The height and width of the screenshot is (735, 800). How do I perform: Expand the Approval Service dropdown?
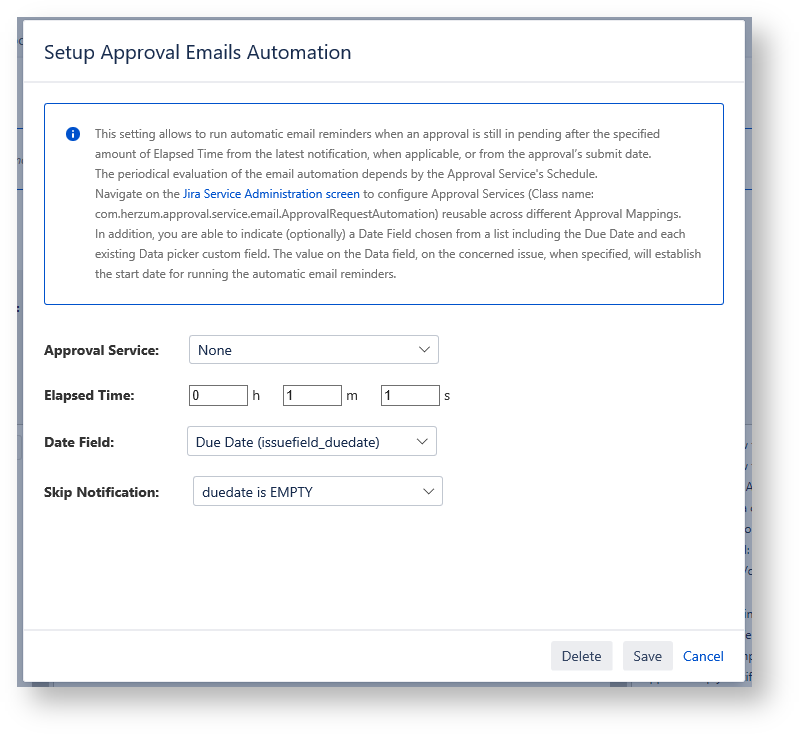click(313, 350)
